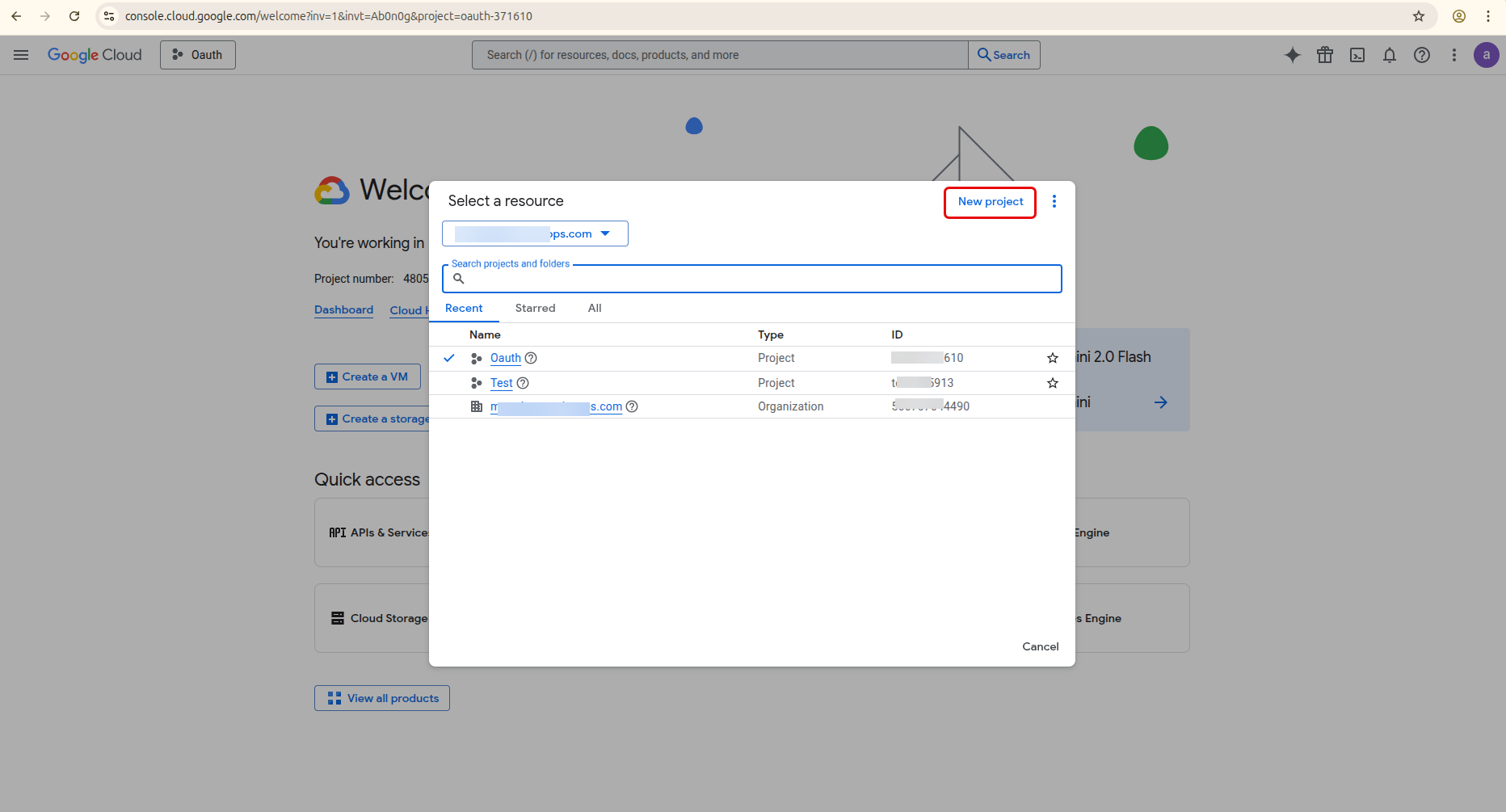
Task: Open the Oauth project picker dropdown
Action: point(197,55)
